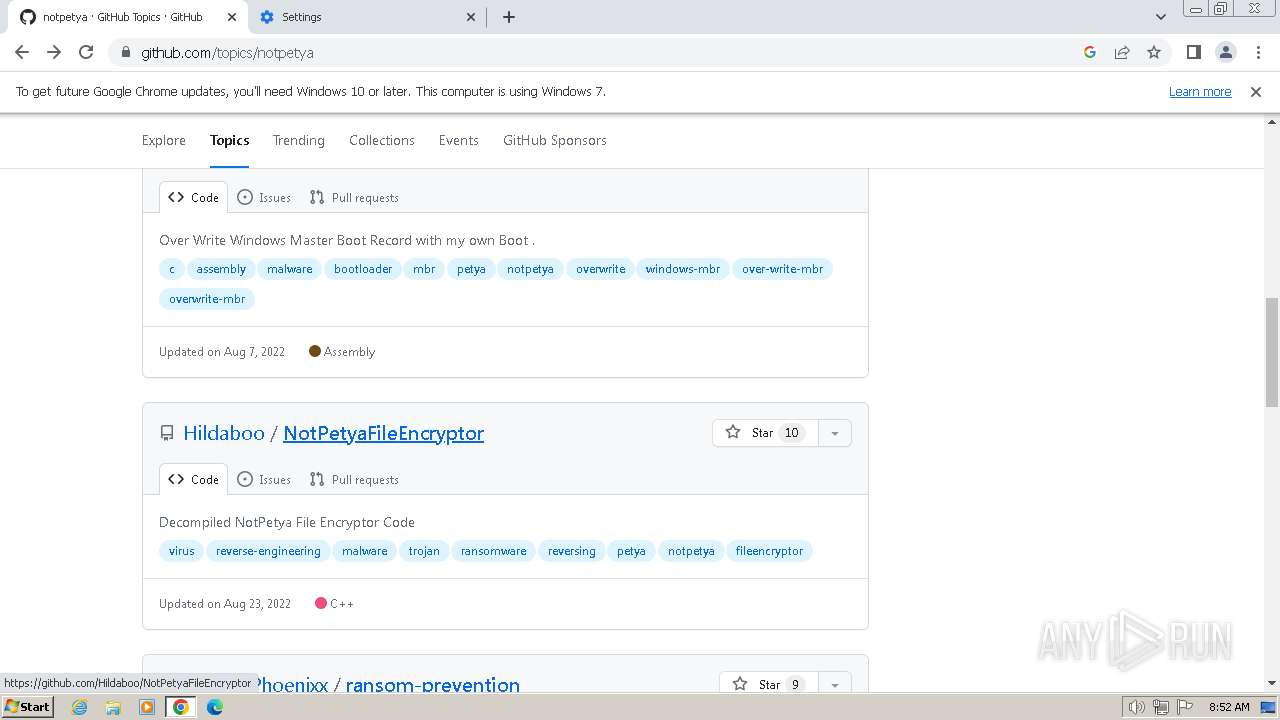1280x720 pixels.
Task: Click the Assembly language label
Action: 342,352
